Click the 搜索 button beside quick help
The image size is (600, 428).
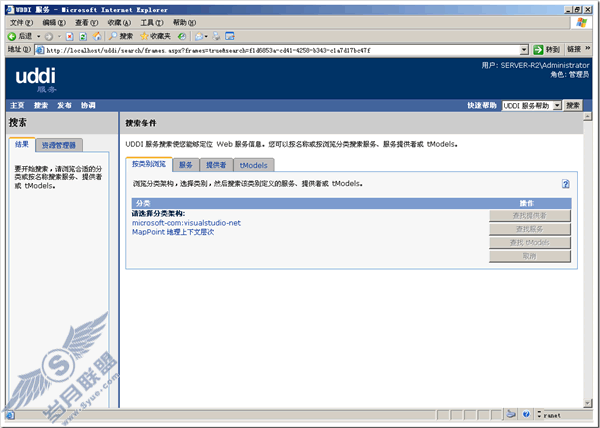(x=573, y=106)
